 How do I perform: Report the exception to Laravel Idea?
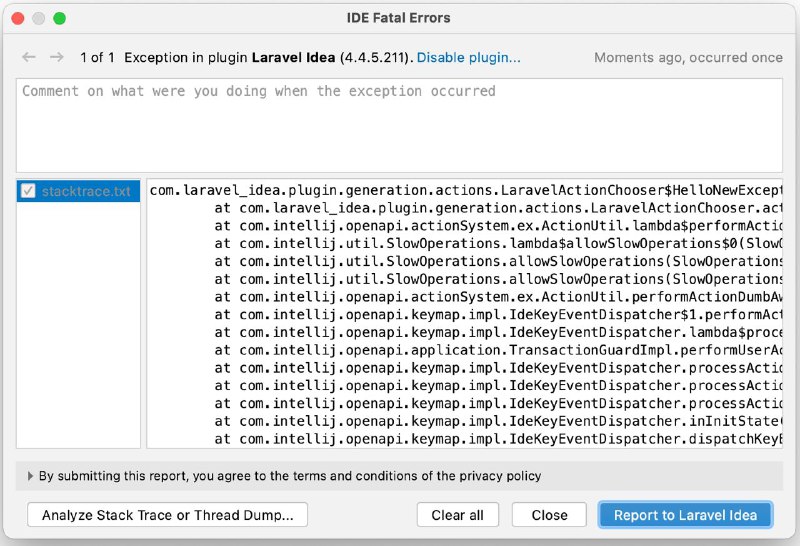tap(685, 515)
